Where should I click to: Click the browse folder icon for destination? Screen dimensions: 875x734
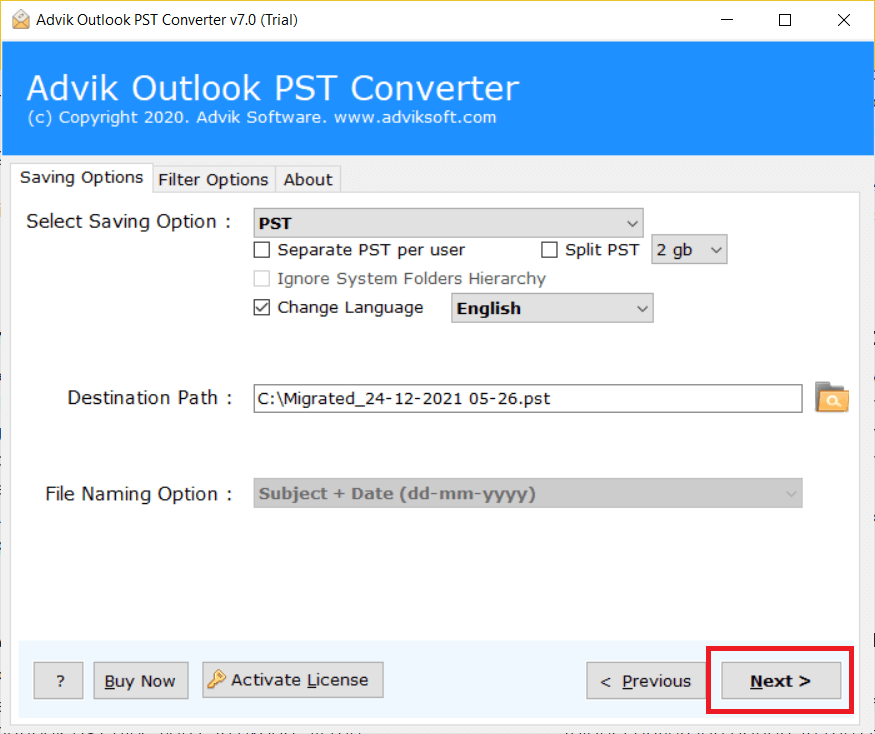(x=831, y=397)
